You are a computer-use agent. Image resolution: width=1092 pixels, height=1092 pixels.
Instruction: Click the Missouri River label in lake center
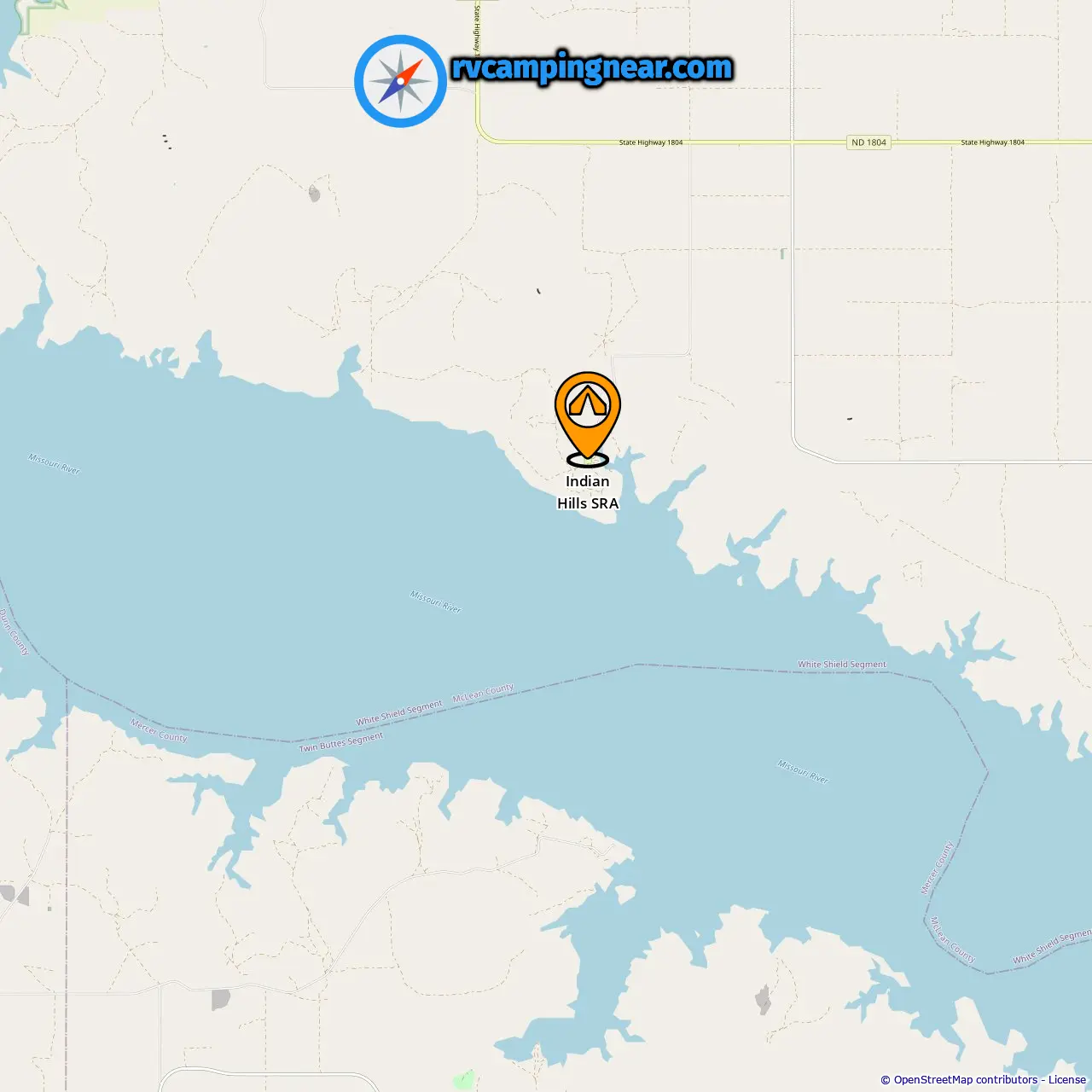436,601
